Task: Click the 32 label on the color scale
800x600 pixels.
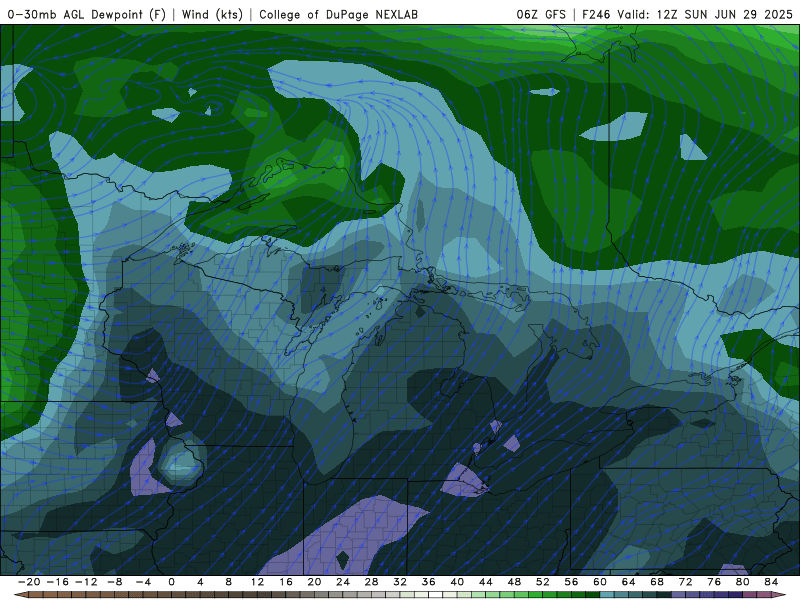Action: coord(400,582)
